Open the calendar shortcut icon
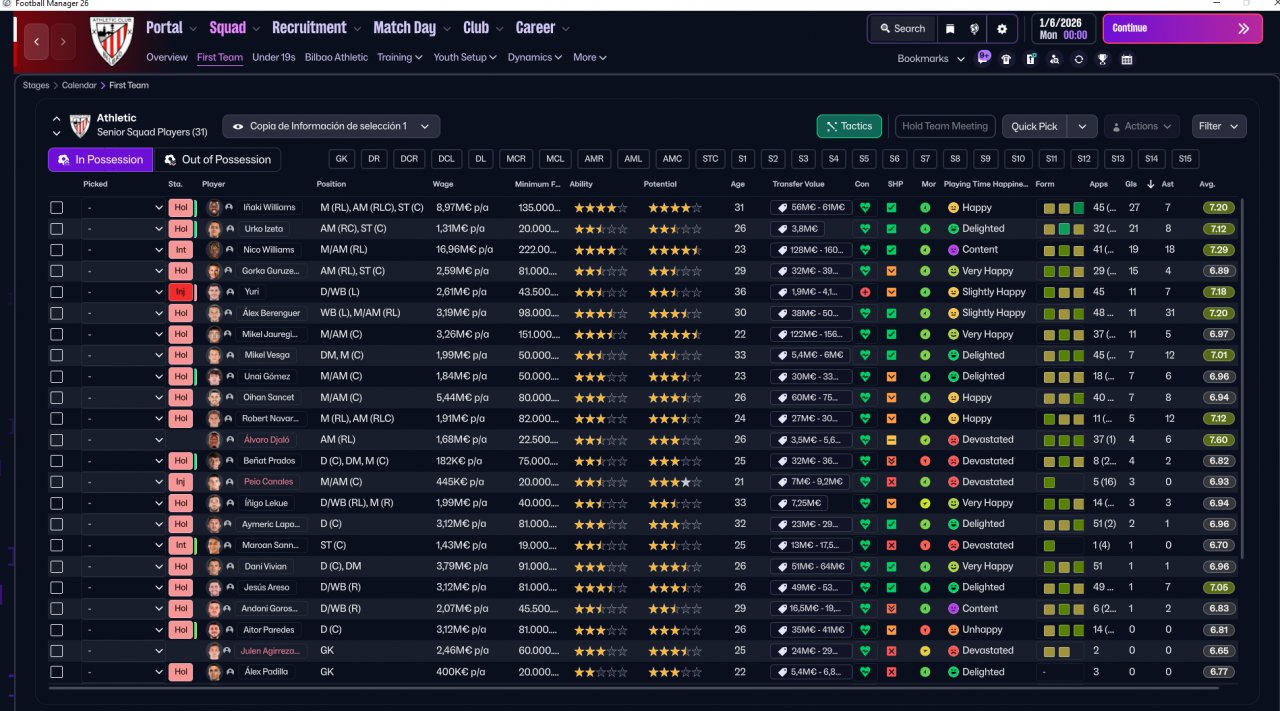Viewport: 1280px width, 711px height. pos(1126,59)
